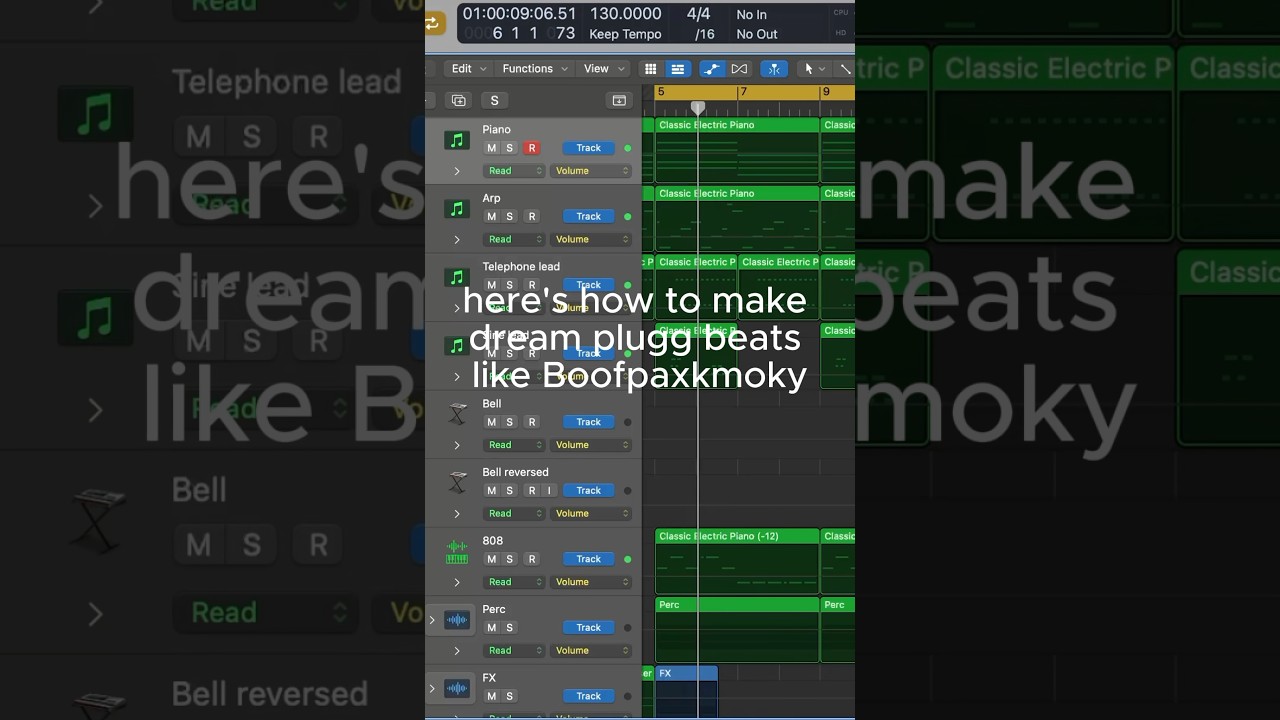Click the playhead marker in ruler

coord(698,108)
